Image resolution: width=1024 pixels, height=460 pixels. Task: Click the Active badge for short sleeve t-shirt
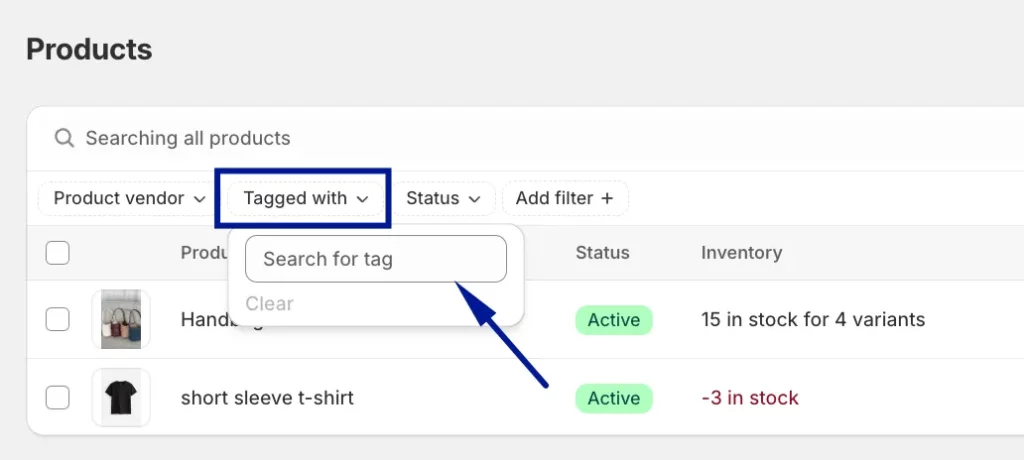click(x=613, y=398)
